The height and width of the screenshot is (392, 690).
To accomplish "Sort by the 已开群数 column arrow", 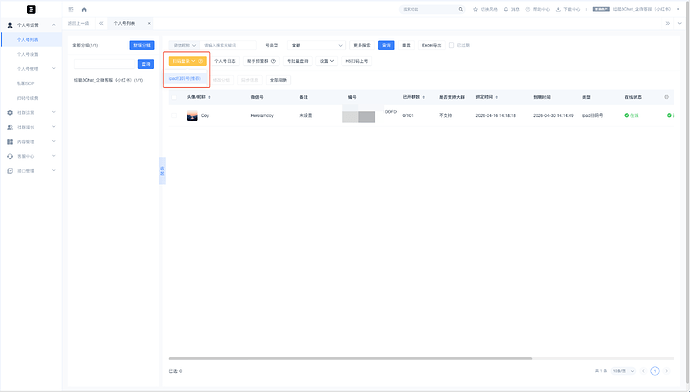I will tap(424, 97).
